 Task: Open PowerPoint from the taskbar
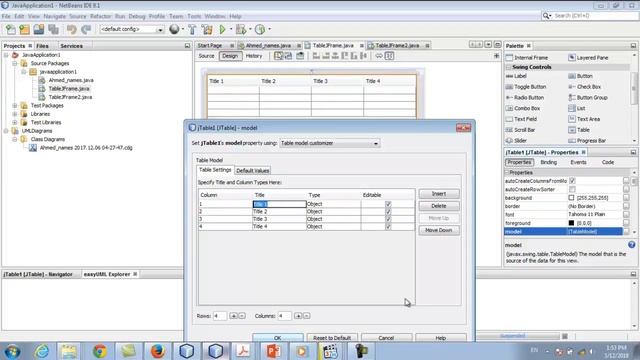pos(273,351)
